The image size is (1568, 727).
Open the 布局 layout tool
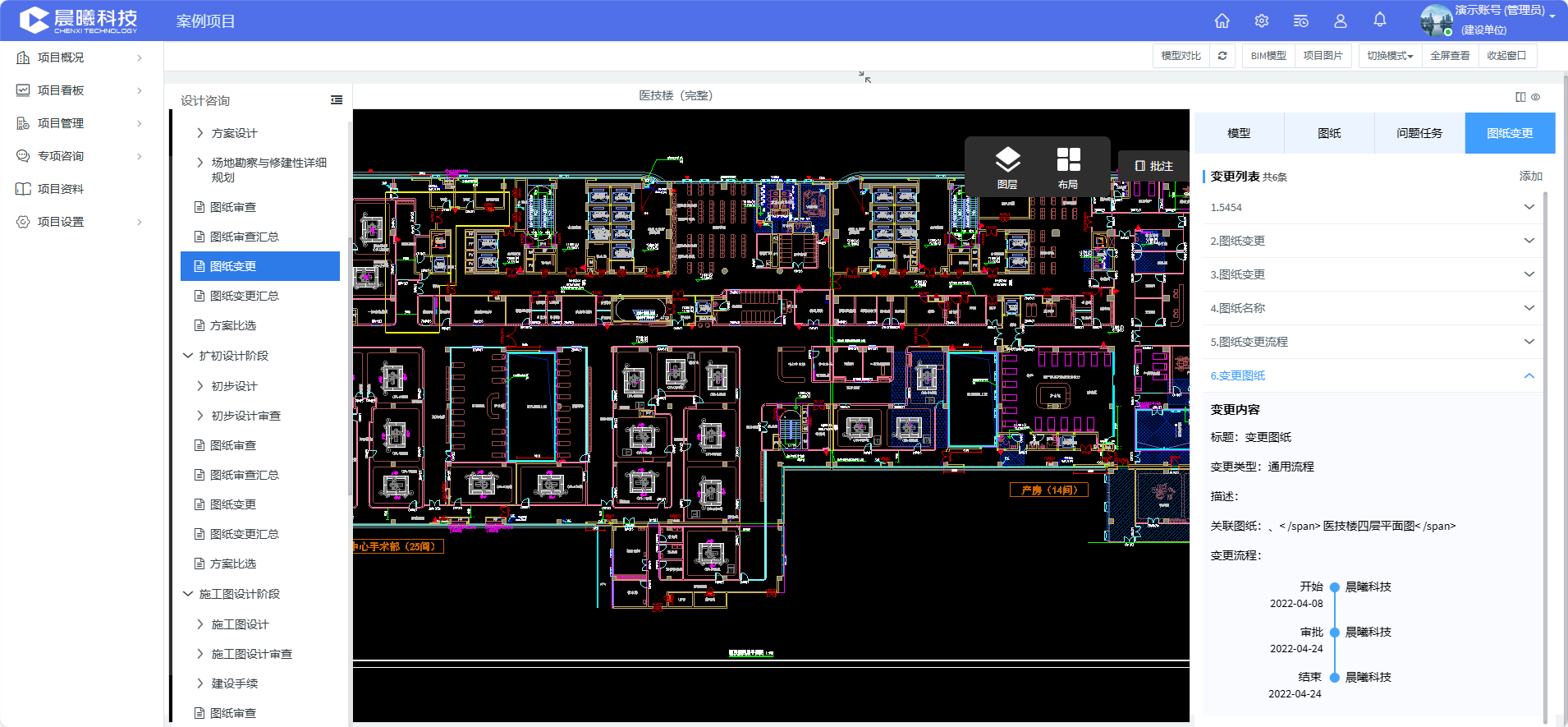pos(1068,167)
